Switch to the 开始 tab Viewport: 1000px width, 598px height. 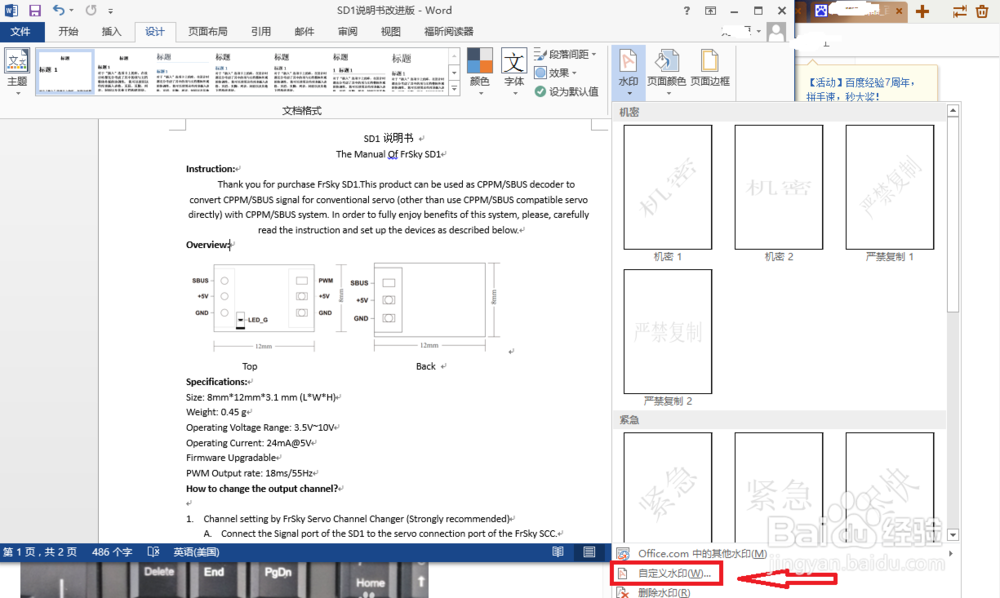(x=68, y=31)
